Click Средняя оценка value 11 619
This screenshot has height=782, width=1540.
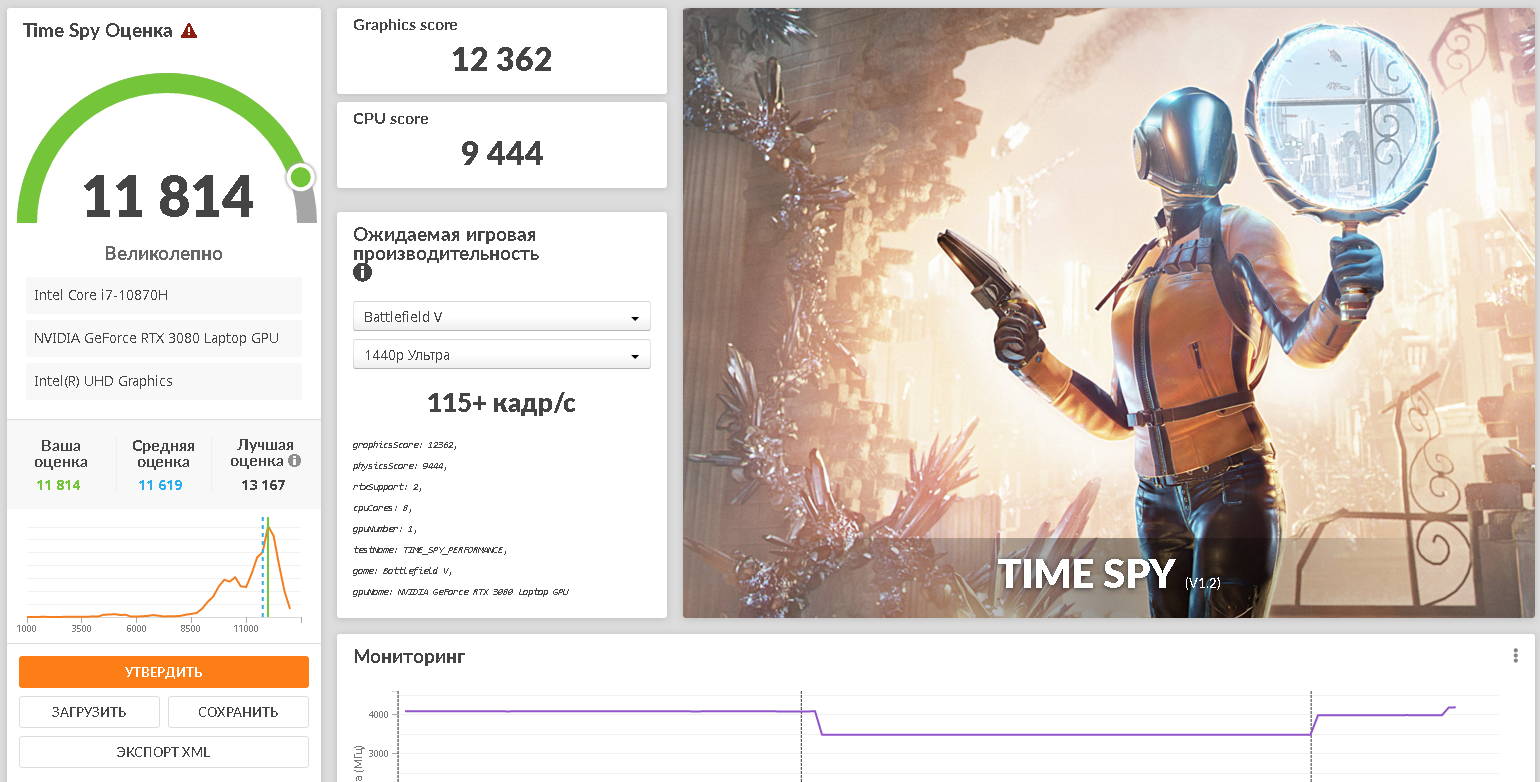coord(160,485)
